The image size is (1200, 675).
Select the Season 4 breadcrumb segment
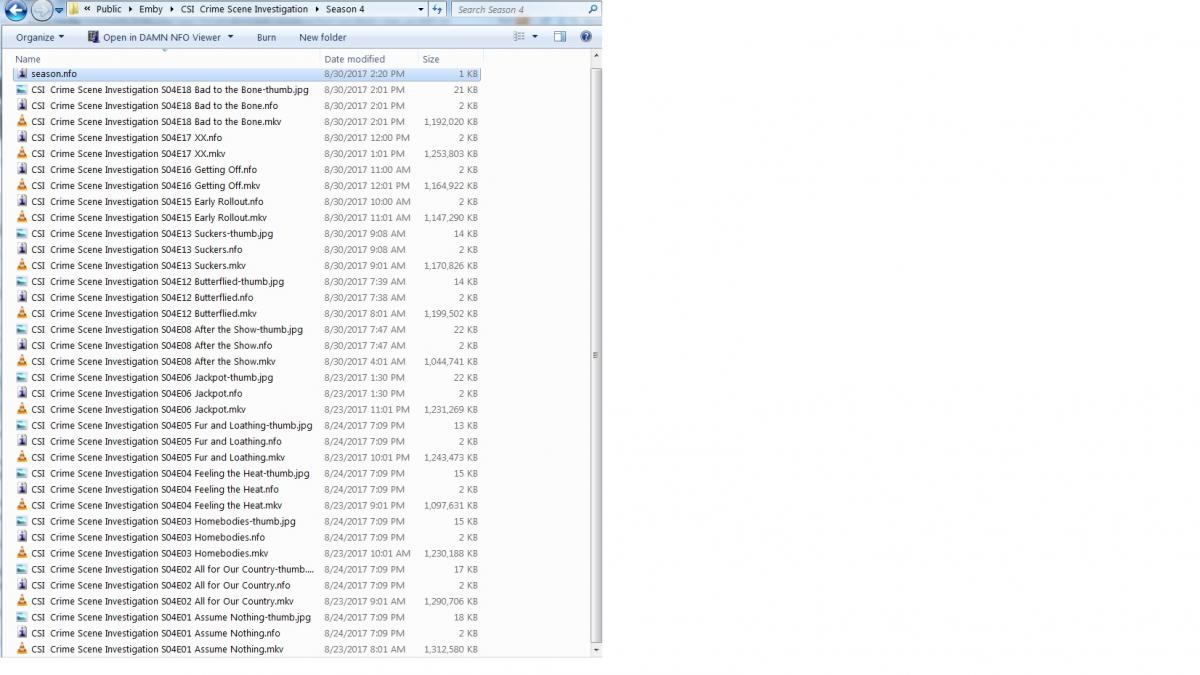click(x=345, y=9)
